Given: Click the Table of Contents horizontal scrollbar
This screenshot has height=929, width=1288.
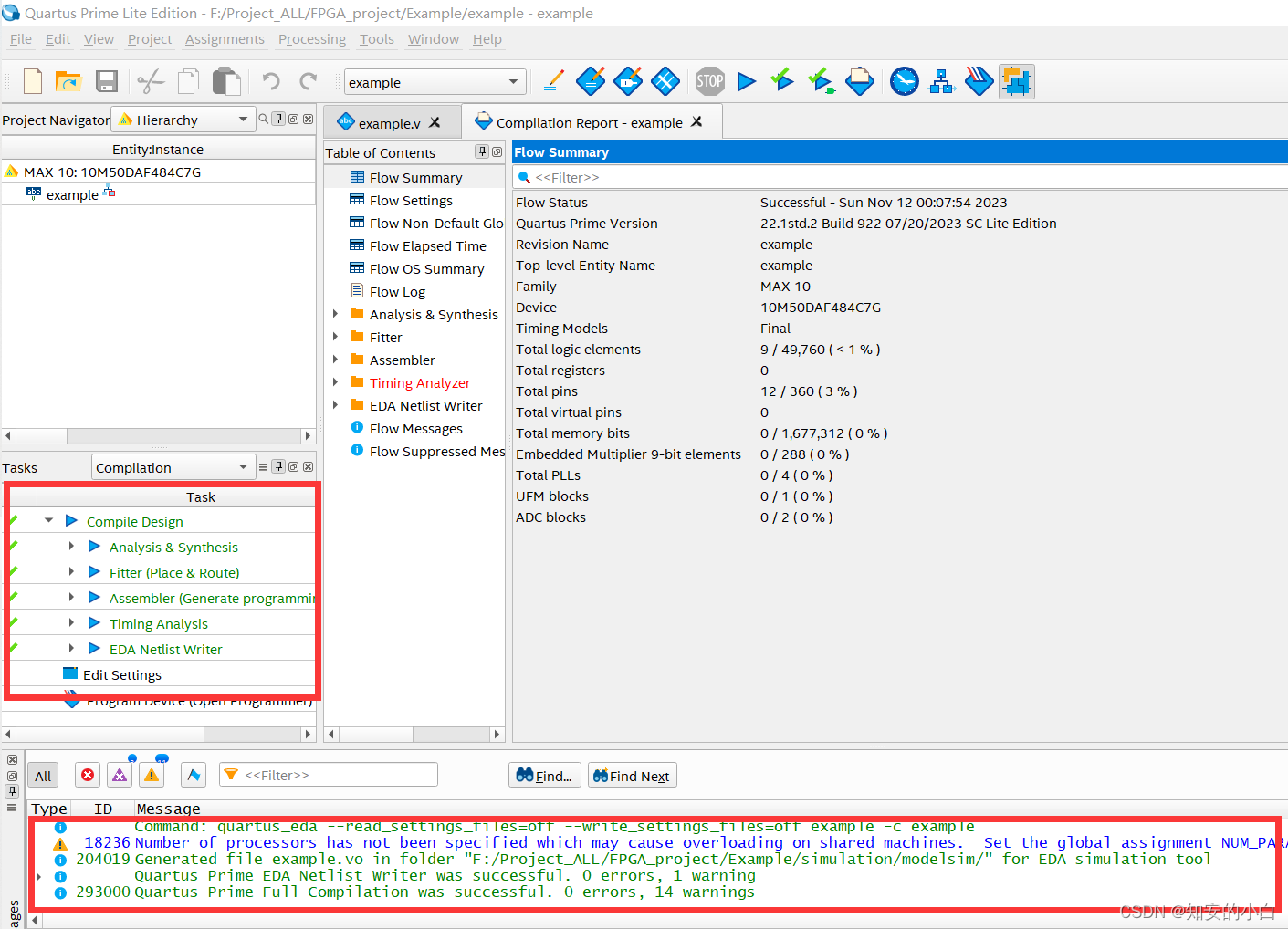Looking at the screenshot, I should tap(414, 734).
